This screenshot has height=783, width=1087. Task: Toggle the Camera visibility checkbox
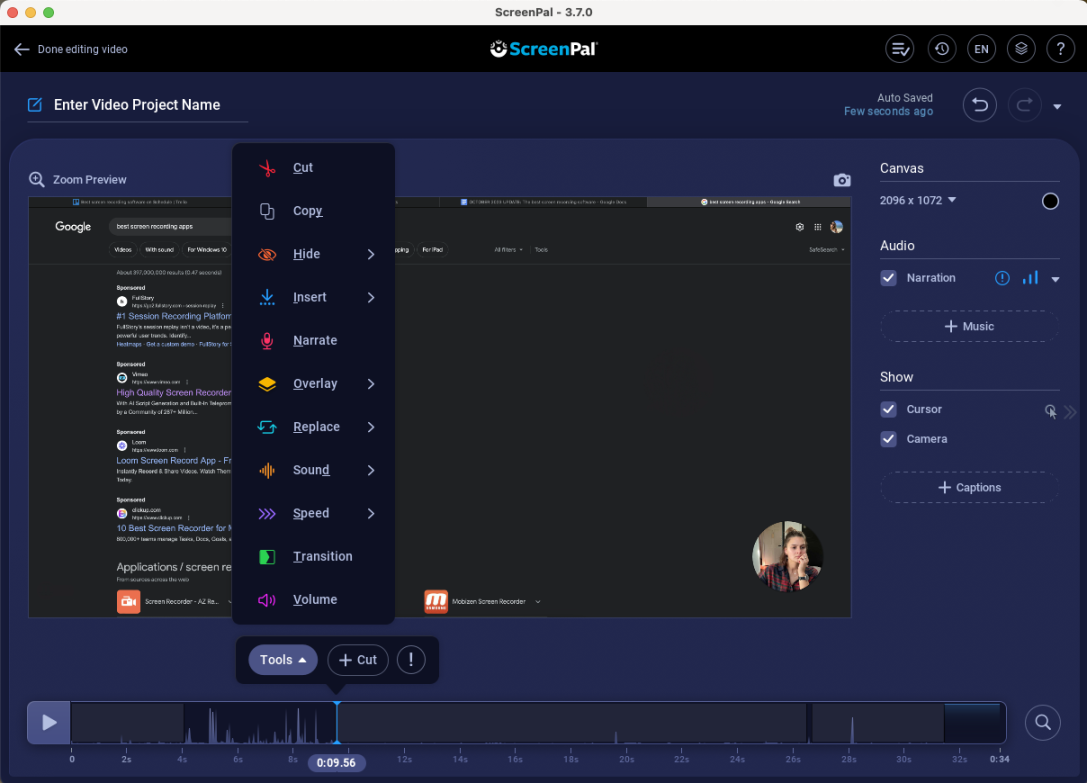pos(888,439)
